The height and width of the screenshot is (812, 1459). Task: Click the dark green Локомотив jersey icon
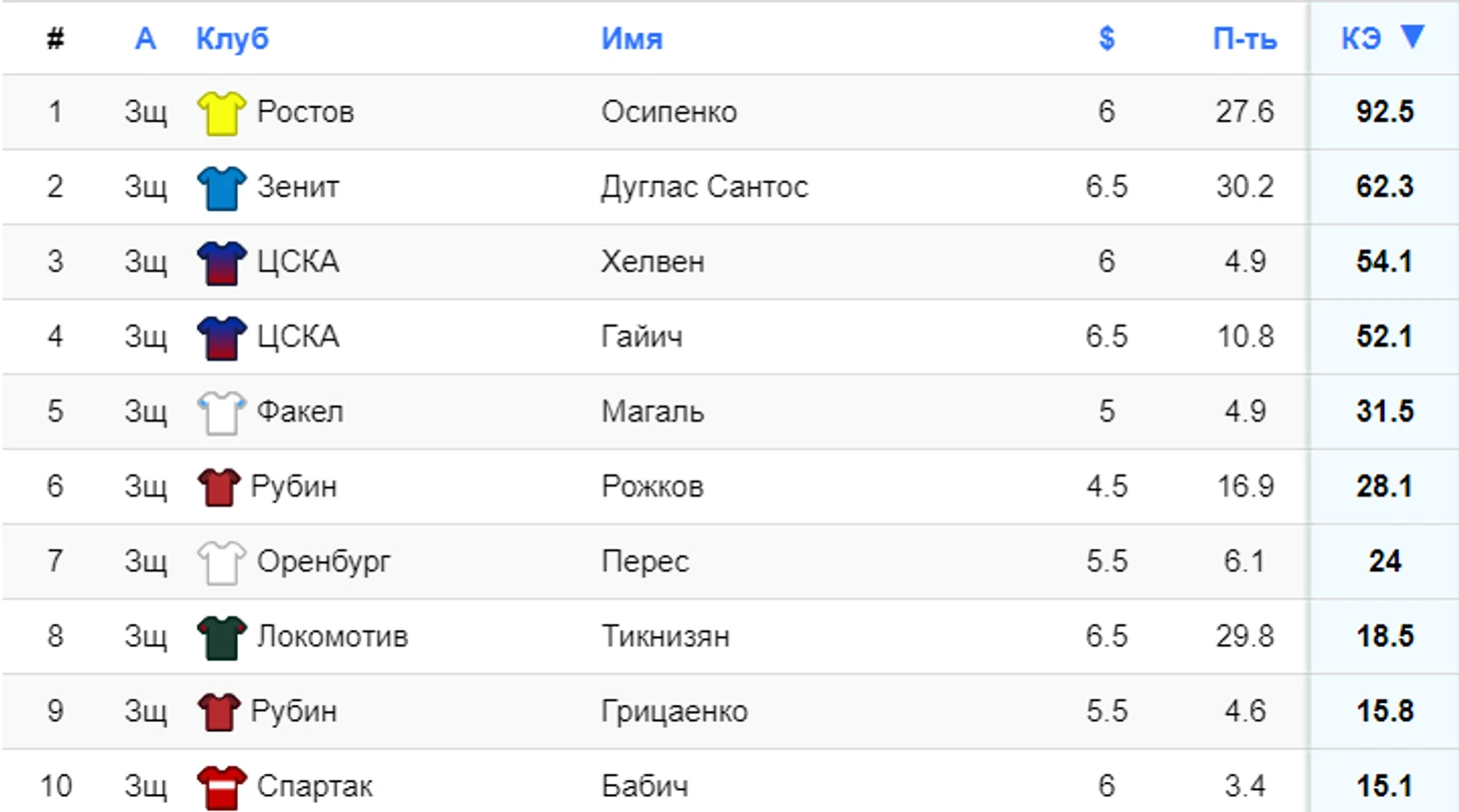221,636
